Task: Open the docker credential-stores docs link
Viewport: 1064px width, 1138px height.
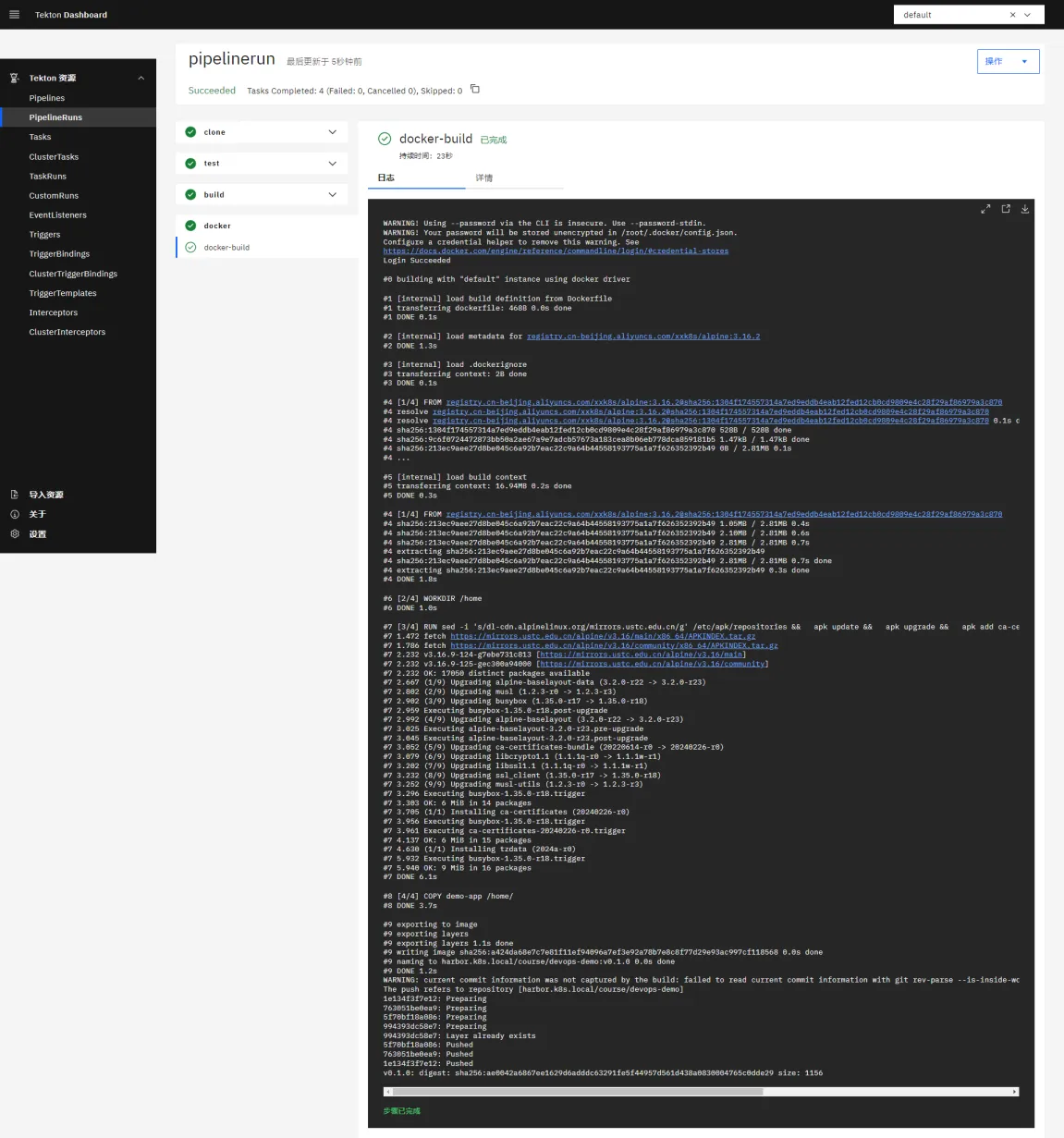Action: point(556,251)
